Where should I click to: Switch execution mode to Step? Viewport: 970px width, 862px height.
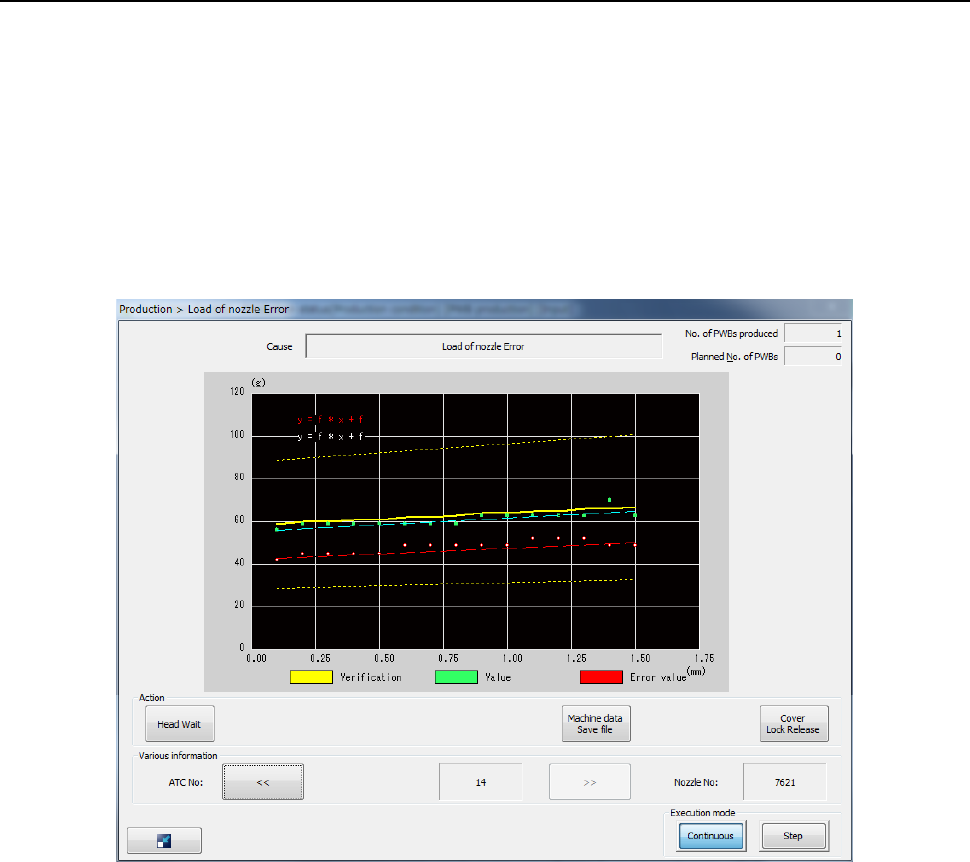(793, 836)
